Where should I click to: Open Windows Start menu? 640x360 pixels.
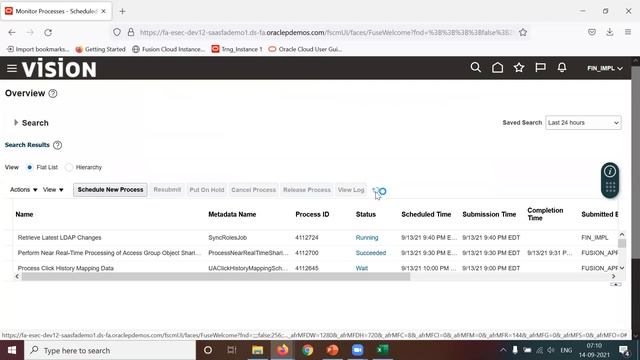click(12, 350)
